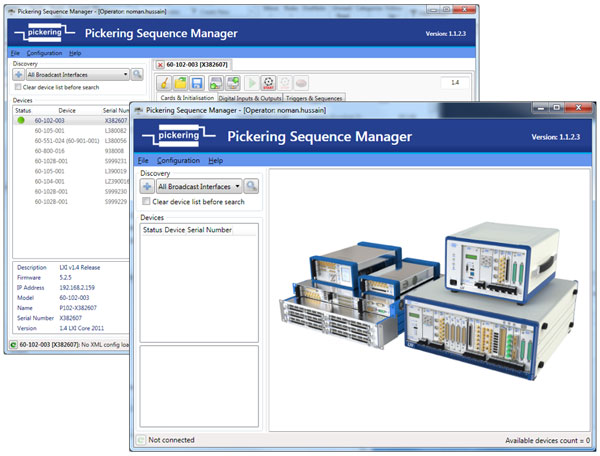Open the Help menu in front window
This screenshot has height=456, width=600.
pos(215,160)
